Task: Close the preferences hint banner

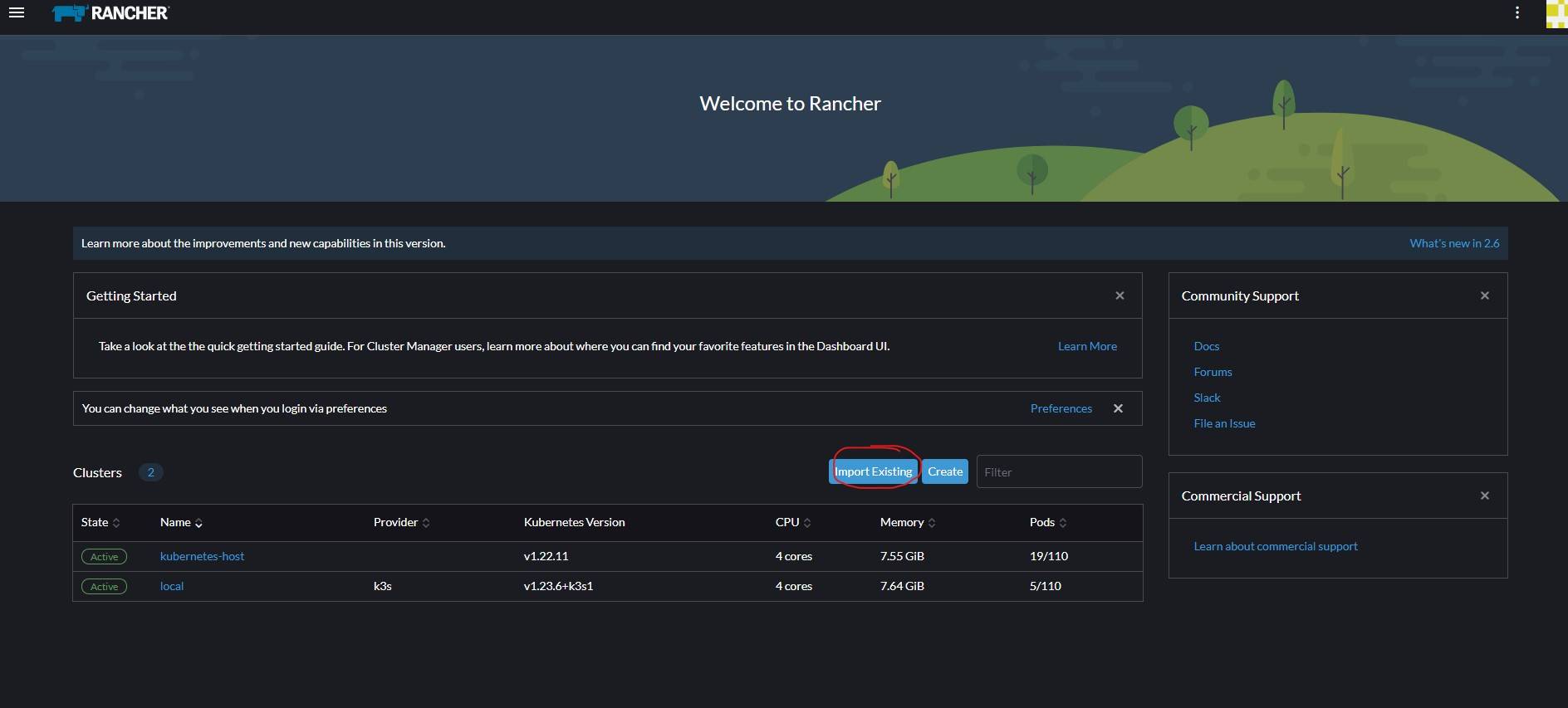Action: click(x=1118, y=408)
